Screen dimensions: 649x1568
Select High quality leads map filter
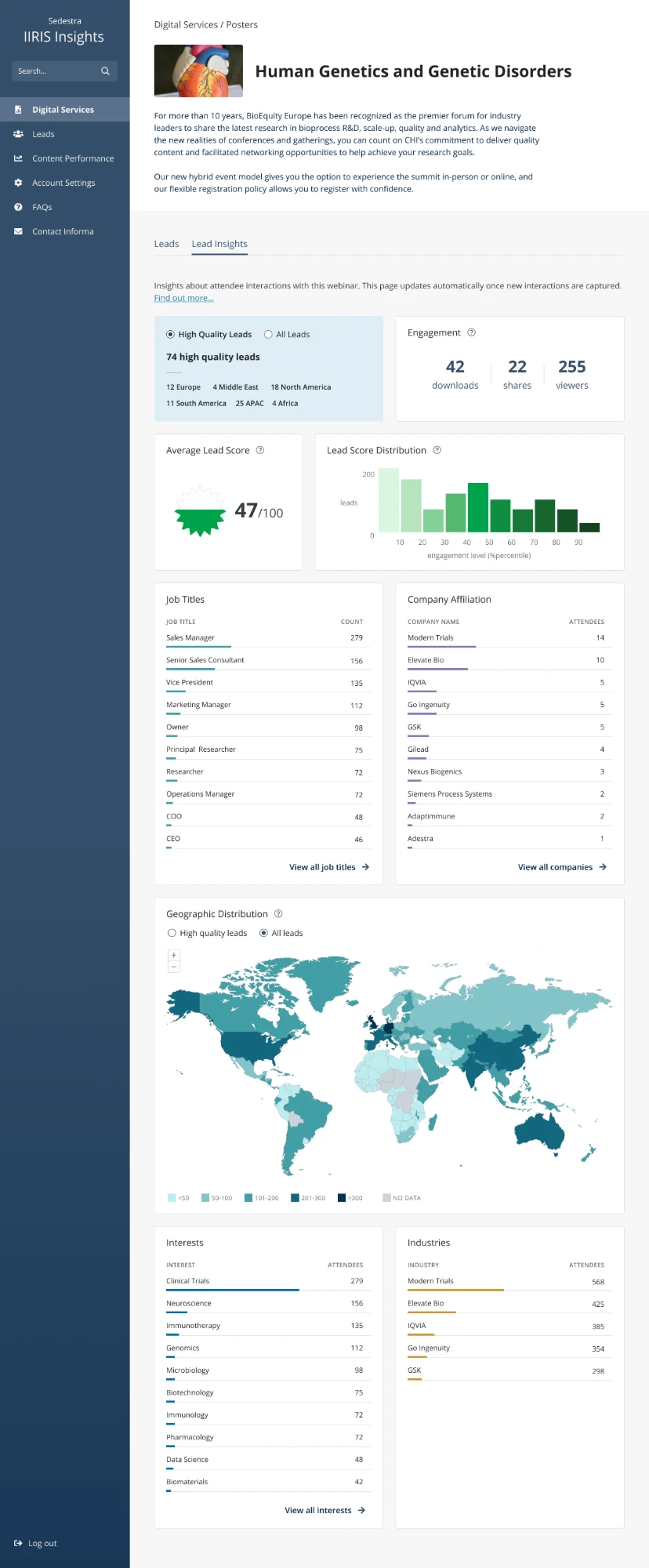[172, 933]
